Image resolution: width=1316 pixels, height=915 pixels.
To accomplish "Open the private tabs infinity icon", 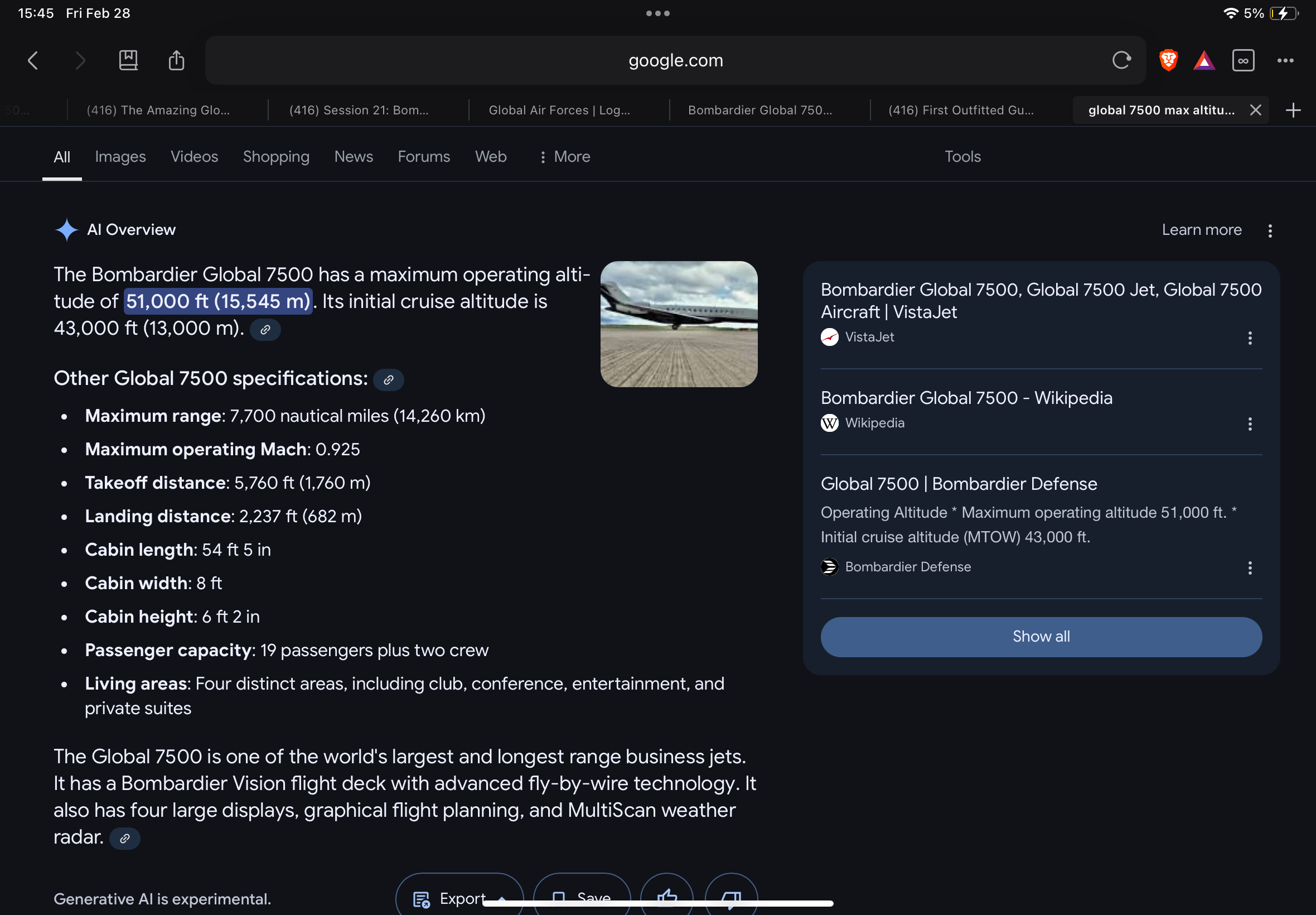I will pos(1242,60).
